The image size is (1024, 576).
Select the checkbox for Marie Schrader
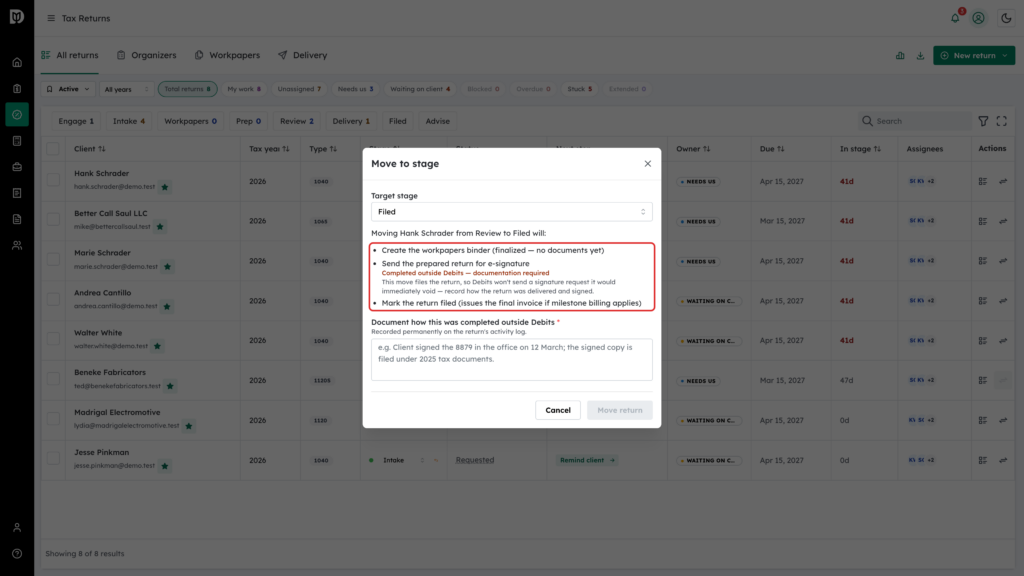click(53, 259)
